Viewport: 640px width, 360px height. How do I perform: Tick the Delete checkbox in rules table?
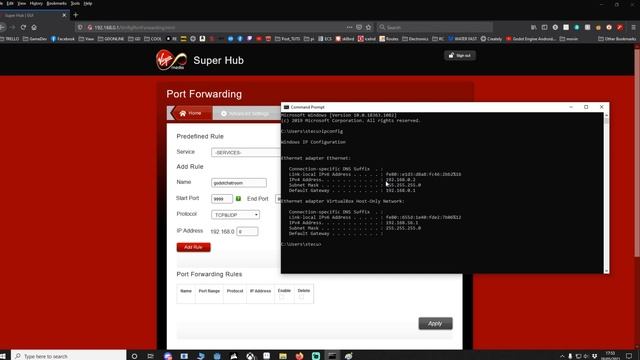pyautogui.click(x=301, y=297)
